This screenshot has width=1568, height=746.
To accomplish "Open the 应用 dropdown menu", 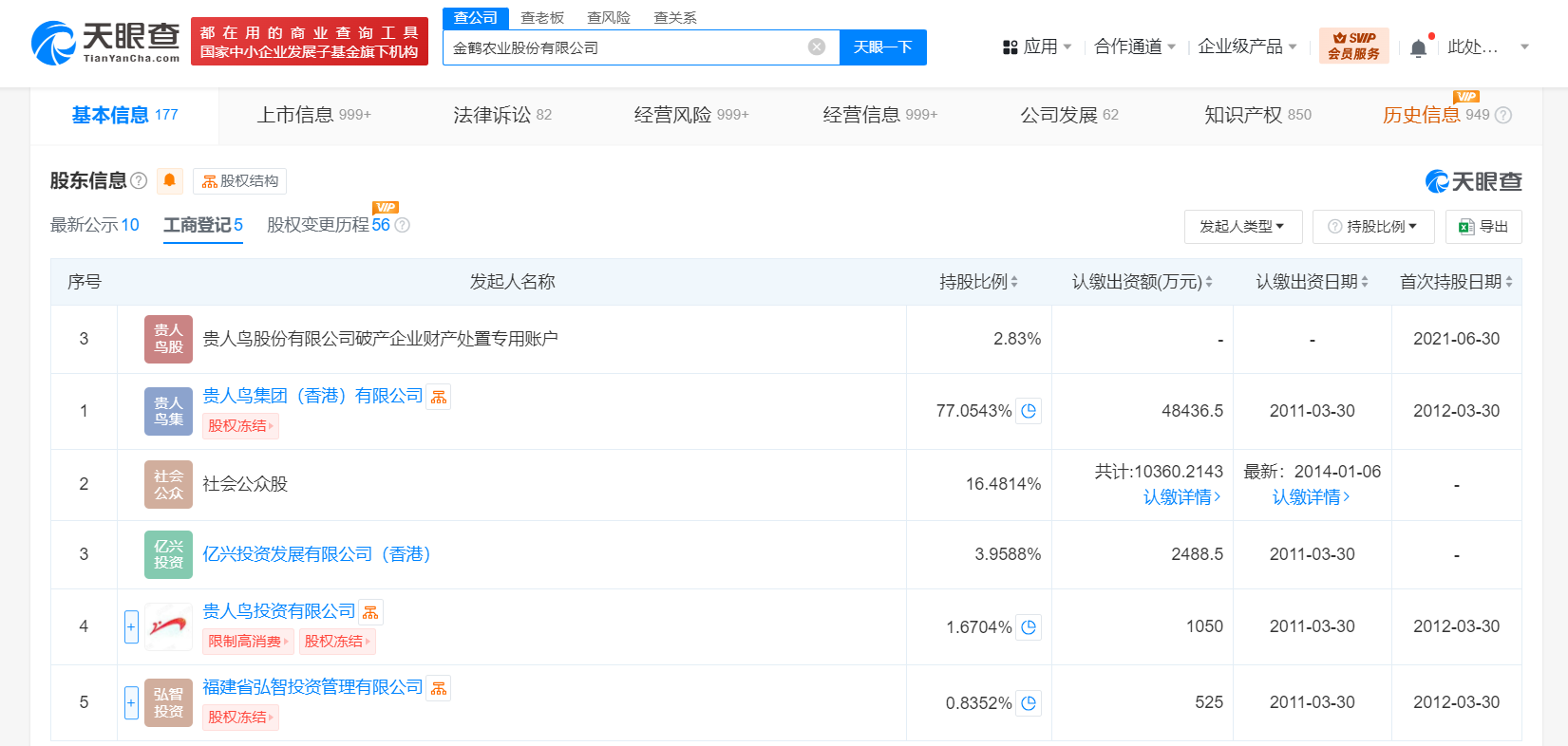I will pyautogui.click(x=1037, y=47).
